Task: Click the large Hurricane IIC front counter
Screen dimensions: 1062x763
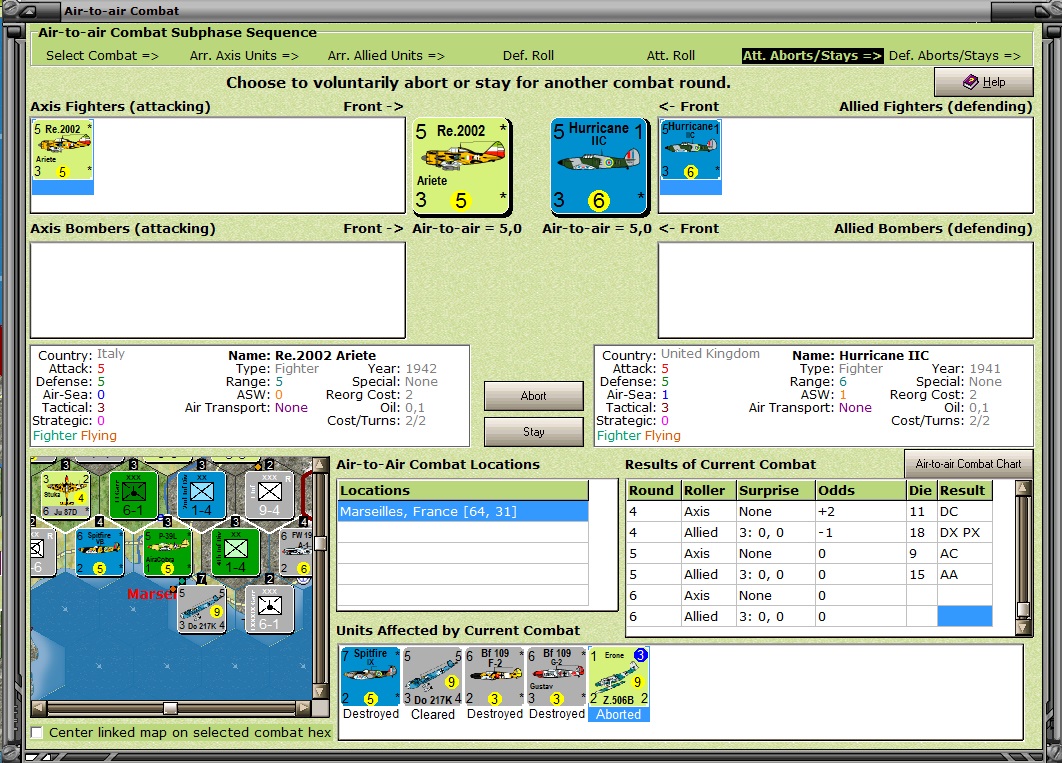Action: pyautogui.click(x=599, y=167)
